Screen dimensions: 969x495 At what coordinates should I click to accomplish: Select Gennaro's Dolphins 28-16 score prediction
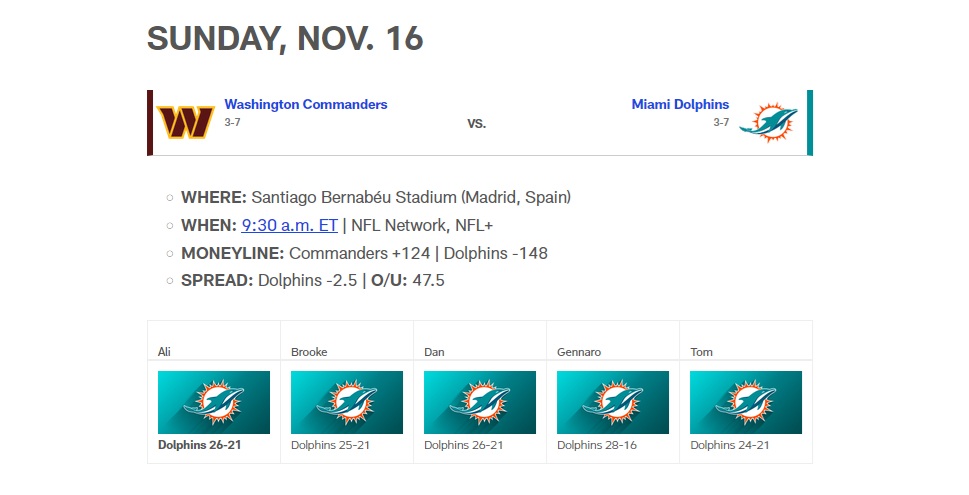(x=597, y=445)
